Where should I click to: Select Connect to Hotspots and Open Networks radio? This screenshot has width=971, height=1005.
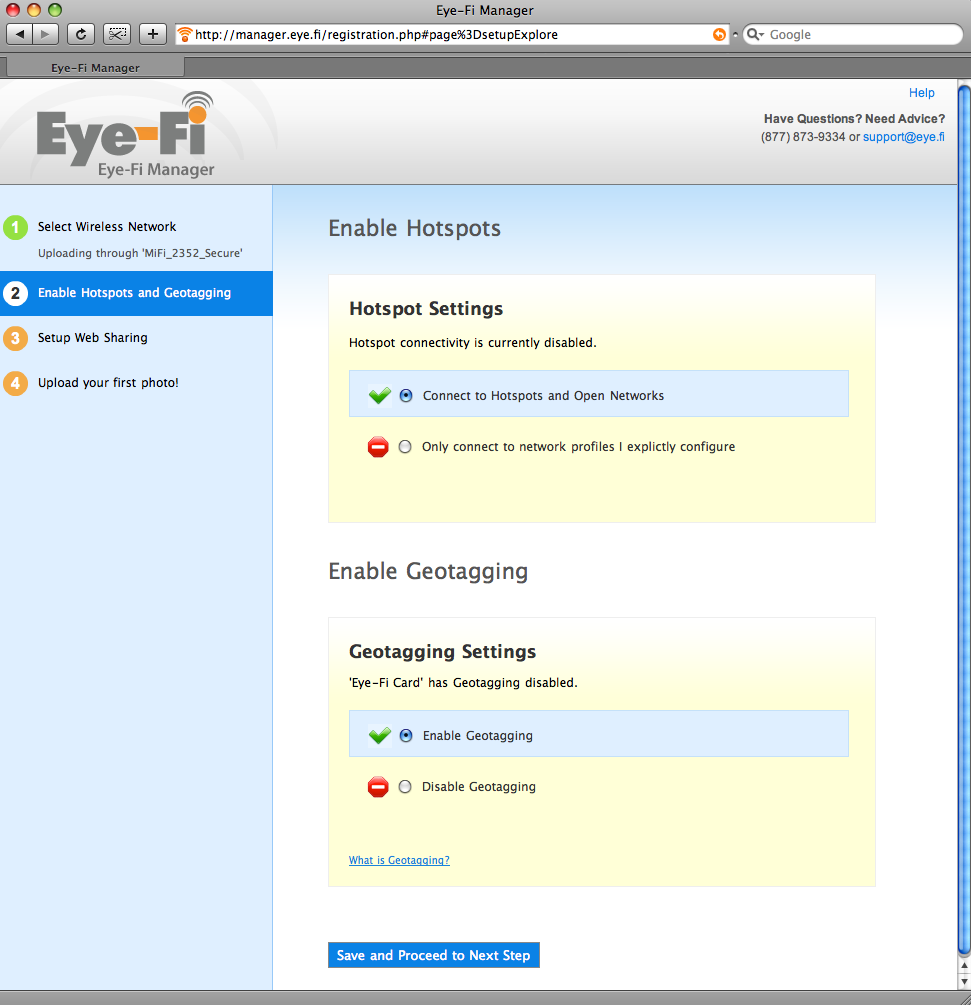point(406,395)
